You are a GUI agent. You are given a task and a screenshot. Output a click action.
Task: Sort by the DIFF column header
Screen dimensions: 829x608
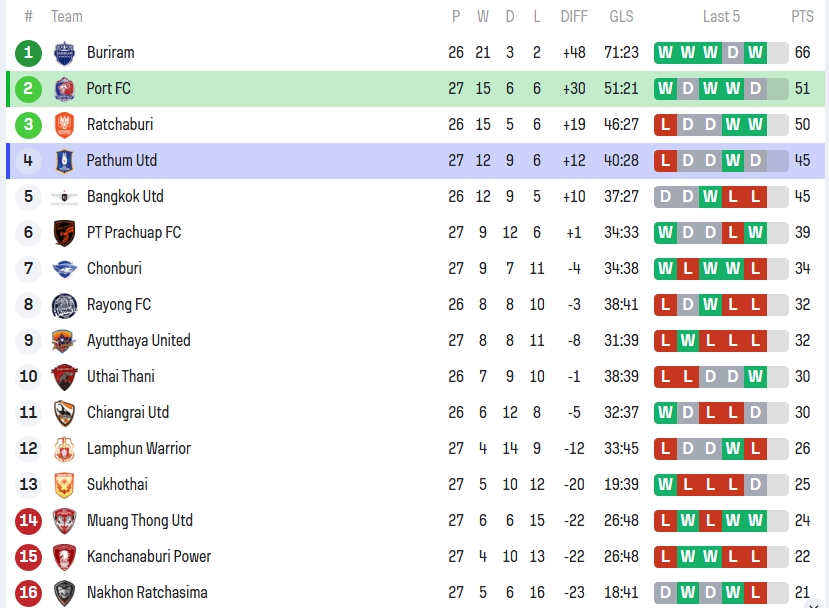tap(574, 16)
